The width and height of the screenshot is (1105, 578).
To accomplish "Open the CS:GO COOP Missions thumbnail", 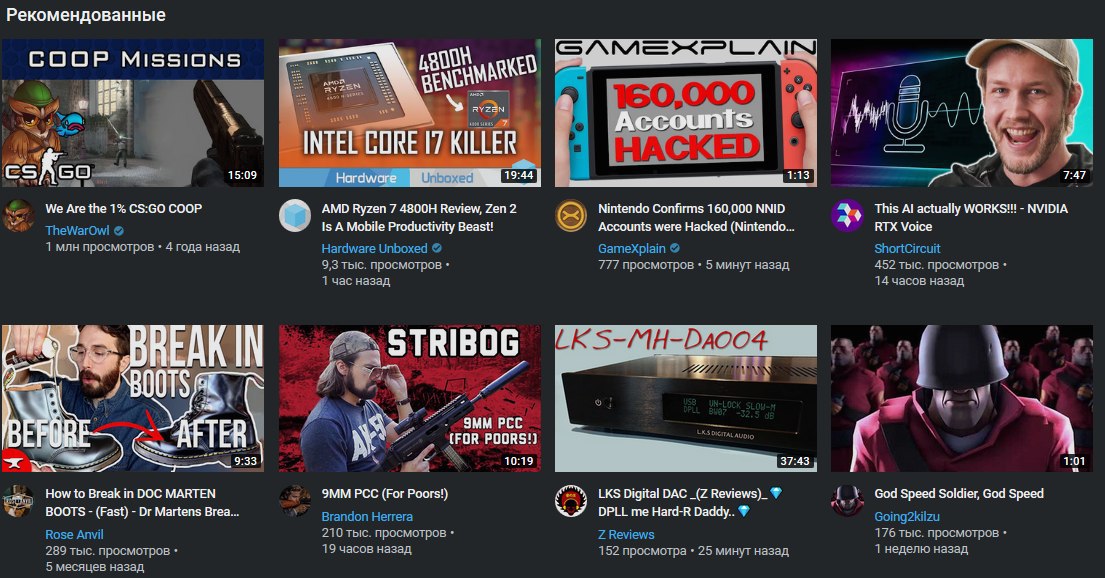I will click(133, 113).
